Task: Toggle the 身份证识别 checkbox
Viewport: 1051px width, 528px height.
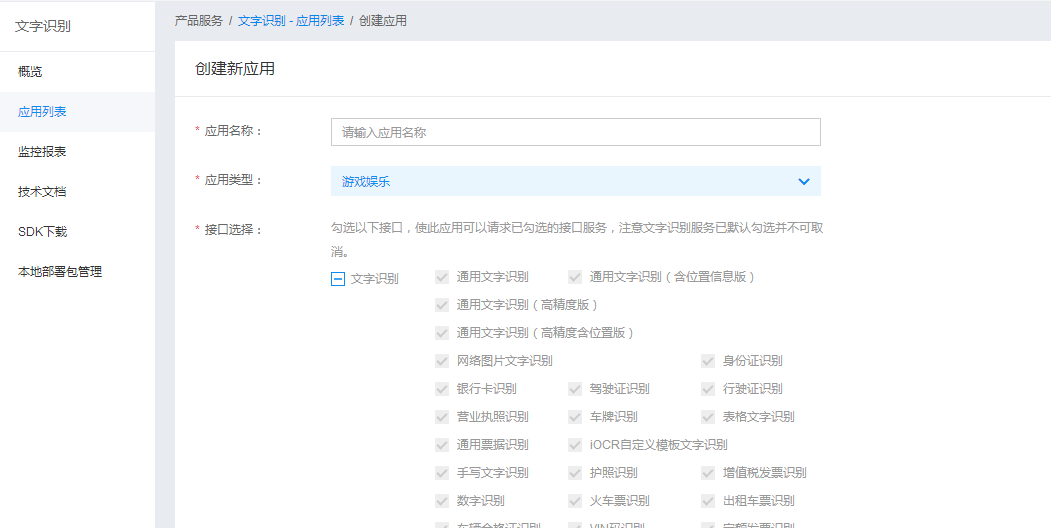Action: pyautogui.click(x=708, y=361)
